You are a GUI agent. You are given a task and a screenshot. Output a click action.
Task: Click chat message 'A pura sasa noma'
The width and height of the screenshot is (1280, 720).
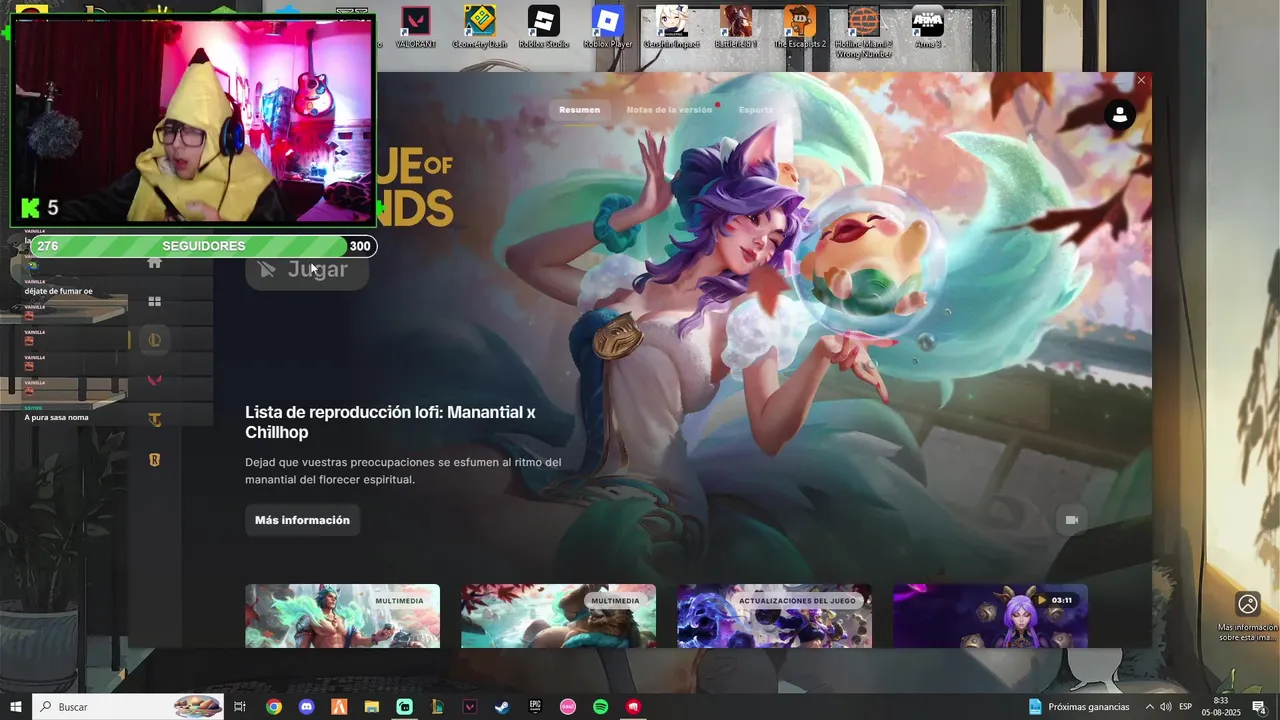tap(56, 417)
